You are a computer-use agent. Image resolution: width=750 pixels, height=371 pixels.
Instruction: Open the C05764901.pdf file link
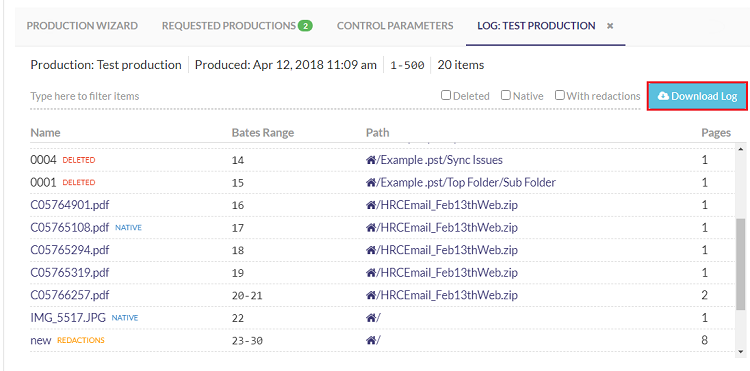[x=70, y=205]
